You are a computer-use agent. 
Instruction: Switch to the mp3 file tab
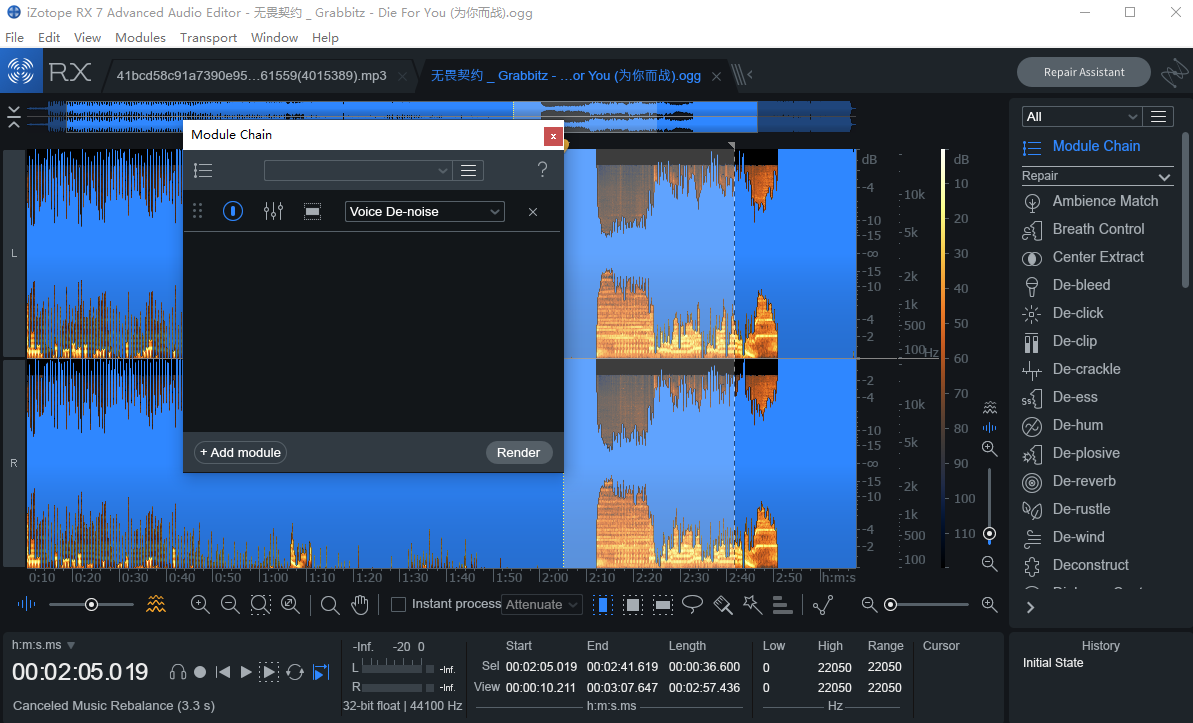(x=251, y=75)
